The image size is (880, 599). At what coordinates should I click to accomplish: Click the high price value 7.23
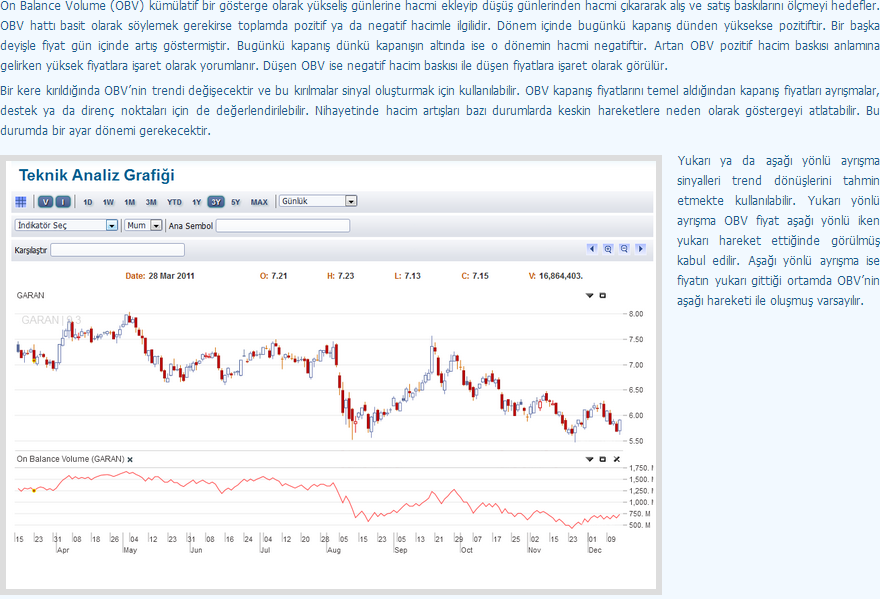pos(346,276)
